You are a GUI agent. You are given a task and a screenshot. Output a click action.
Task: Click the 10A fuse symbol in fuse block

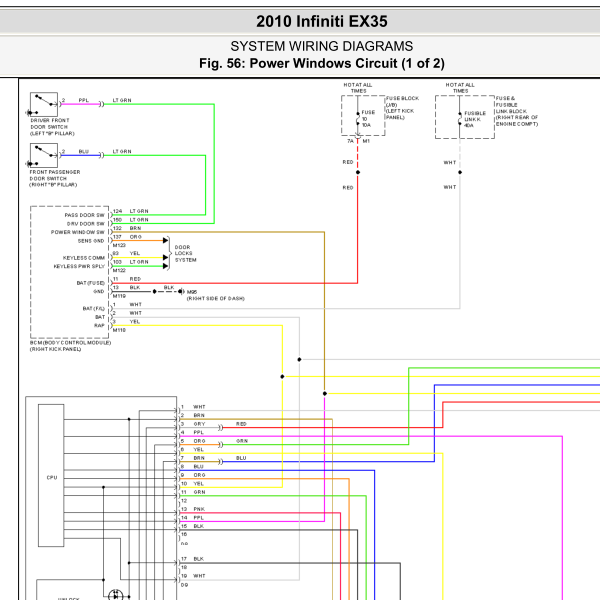tap(358, 119)
